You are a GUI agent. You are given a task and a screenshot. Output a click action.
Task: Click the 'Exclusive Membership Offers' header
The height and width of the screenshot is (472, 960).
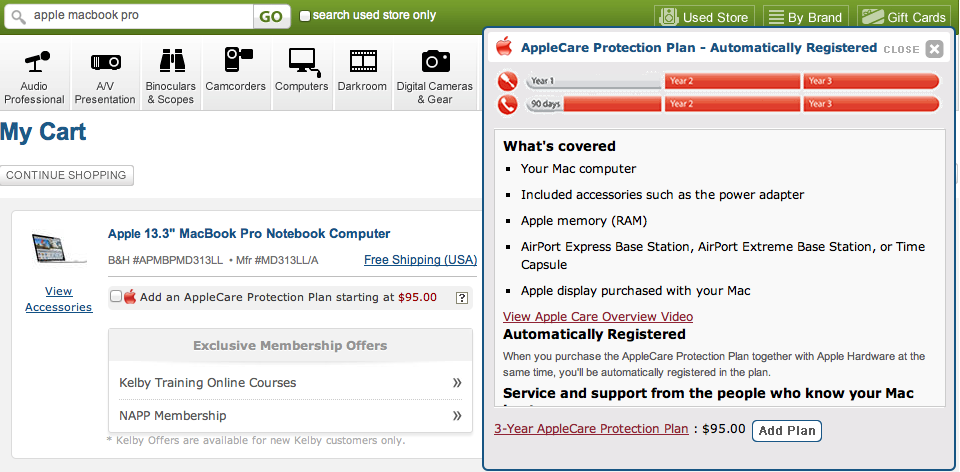[290, 345]
